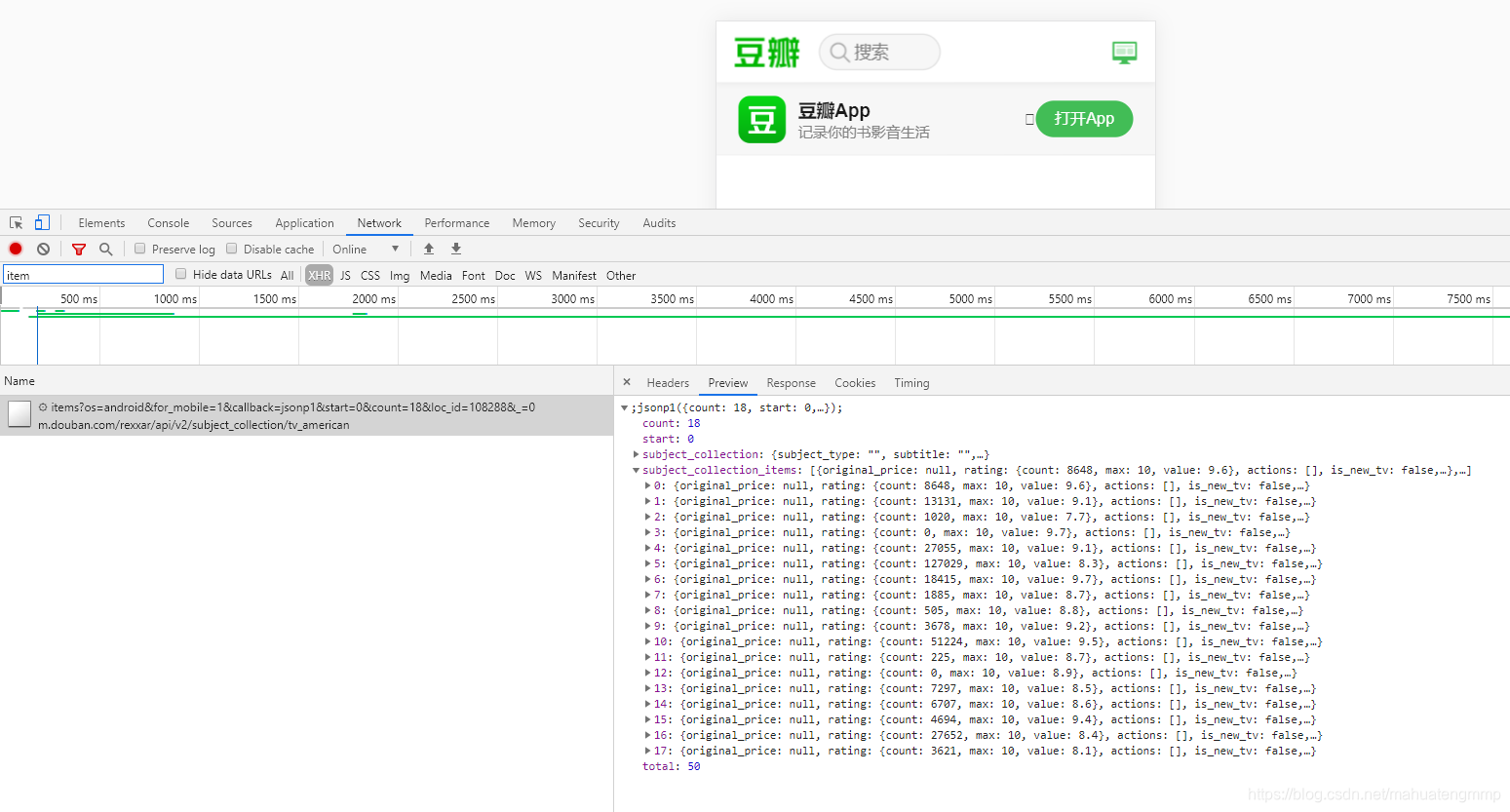
Task: Export HAR file download arrow icon
Action: click(456, 249)
